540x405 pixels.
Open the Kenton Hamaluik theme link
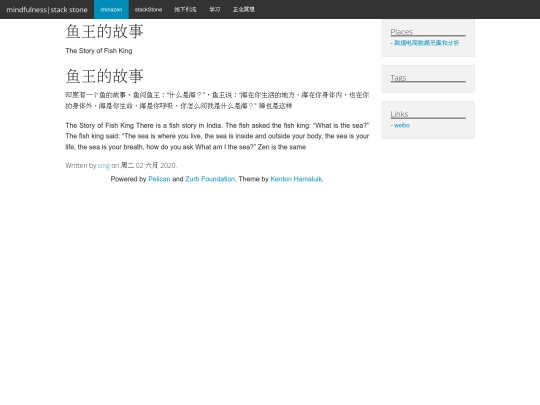click(x=296, y=179)
